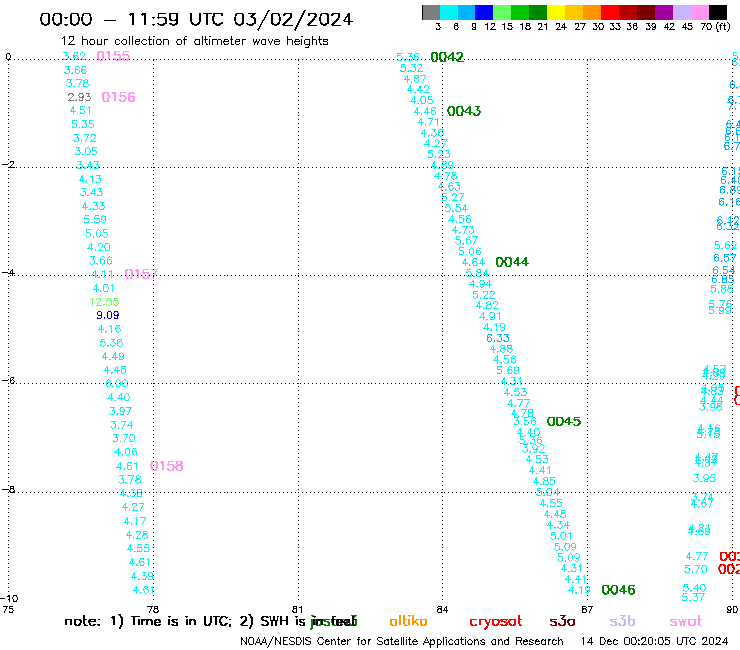
Task: Click the 5.01 value near the track's bottom
Action: pos(561,536)
